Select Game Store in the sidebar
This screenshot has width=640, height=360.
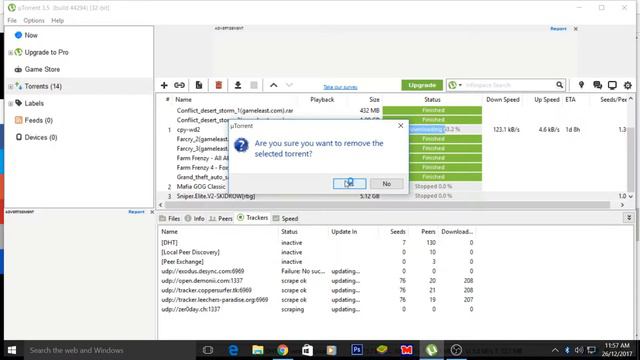pyautogui.click(x=38, y=69)
